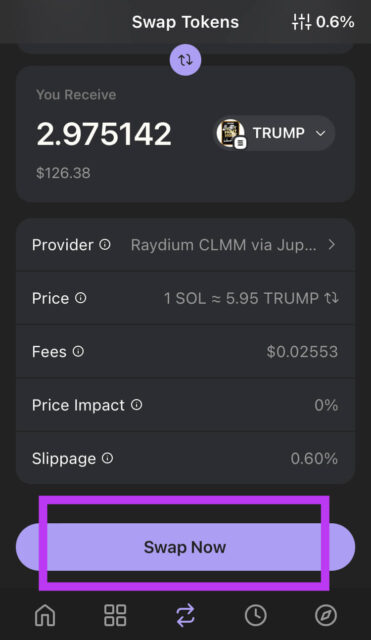The width and height of the screenshot is (371, 640).
Task: Open the Home tab icon
Action: pyautogui.click(x=45, y=615)
